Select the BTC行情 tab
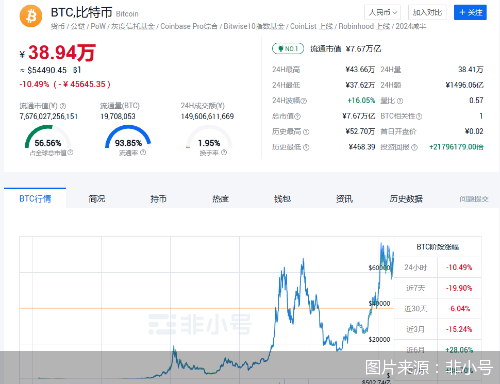The height and width of the screenshot is (384, 500). pyautogui.click(x=35, y=199)
